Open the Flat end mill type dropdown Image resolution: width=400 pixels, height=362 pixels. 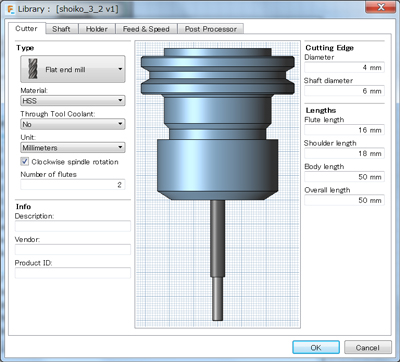(73, 69)
